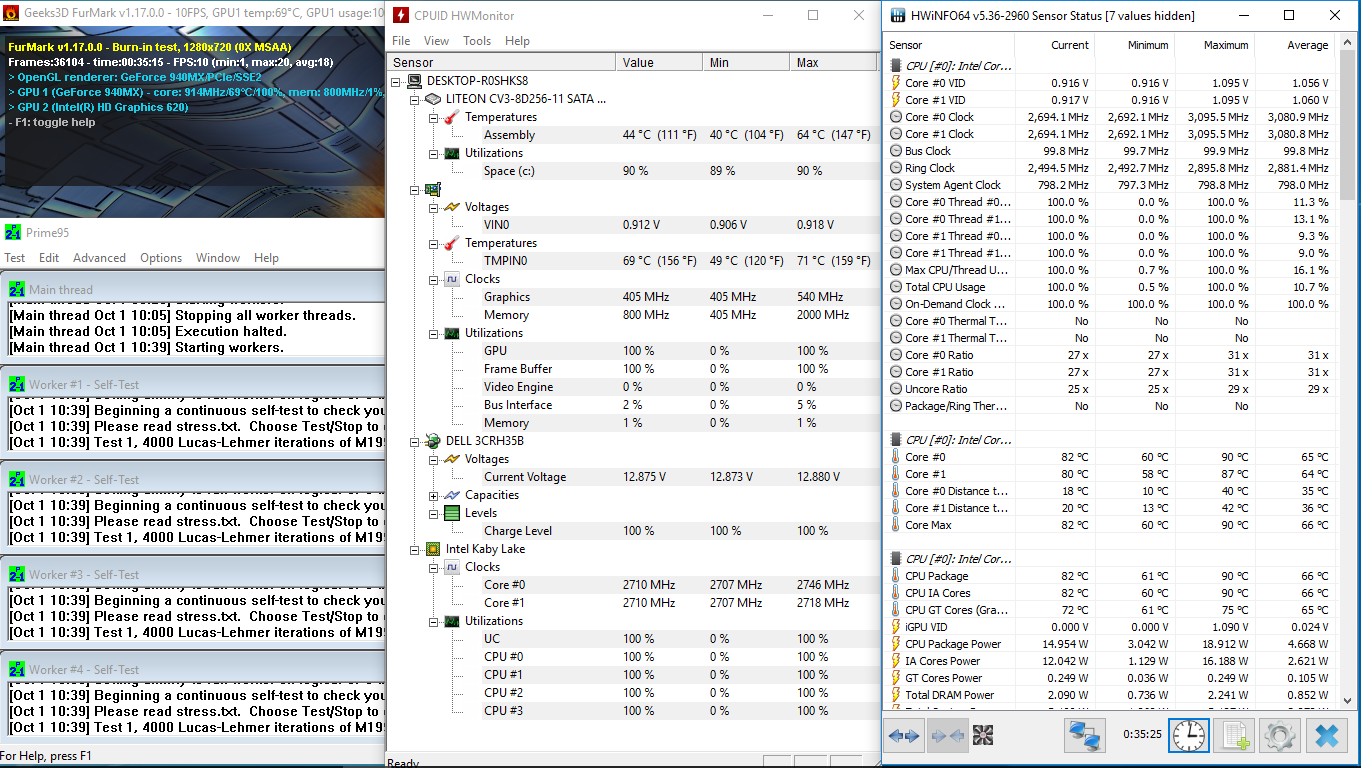Screen dimensions: 1361x768
Task: Click the HWiNFO64 title bar icon
Action: click(896, 15)
